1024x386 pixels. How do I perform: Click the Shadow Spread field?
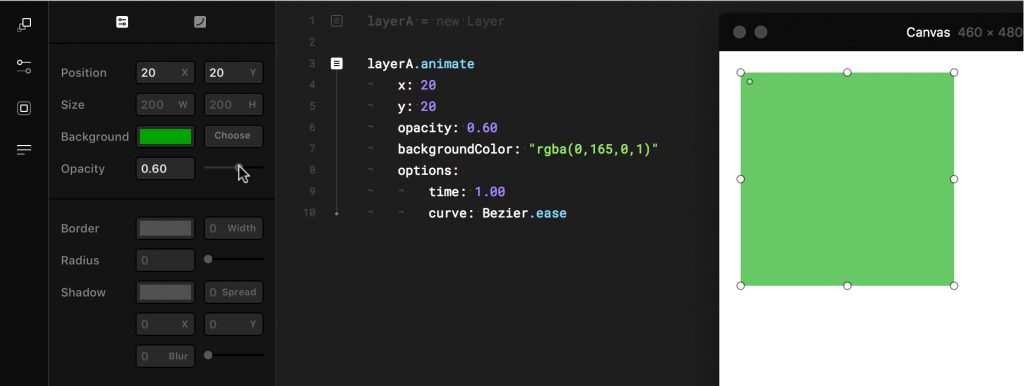234,292
